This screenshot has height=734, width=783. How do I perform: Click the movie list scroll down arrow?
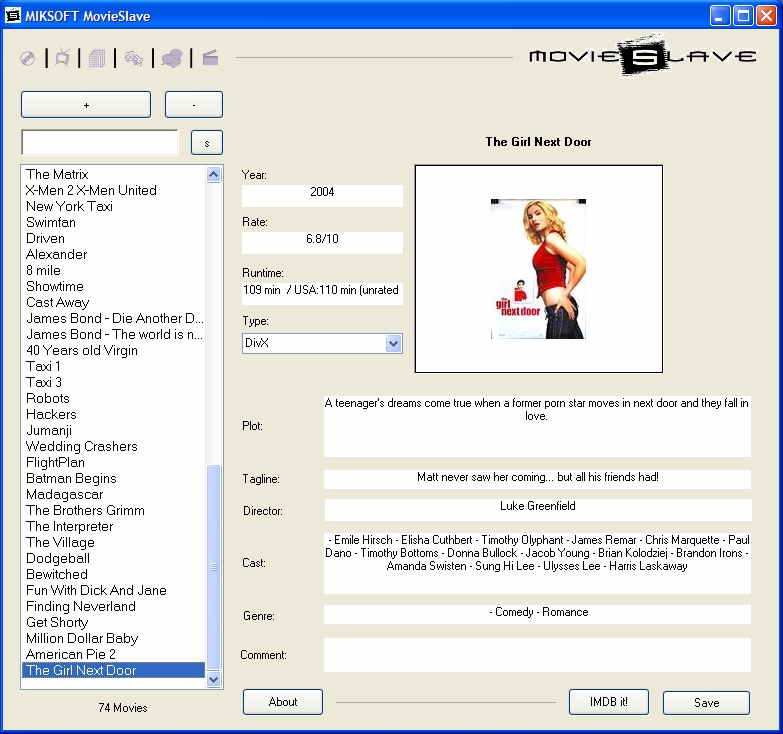click(x=214, y=679)
